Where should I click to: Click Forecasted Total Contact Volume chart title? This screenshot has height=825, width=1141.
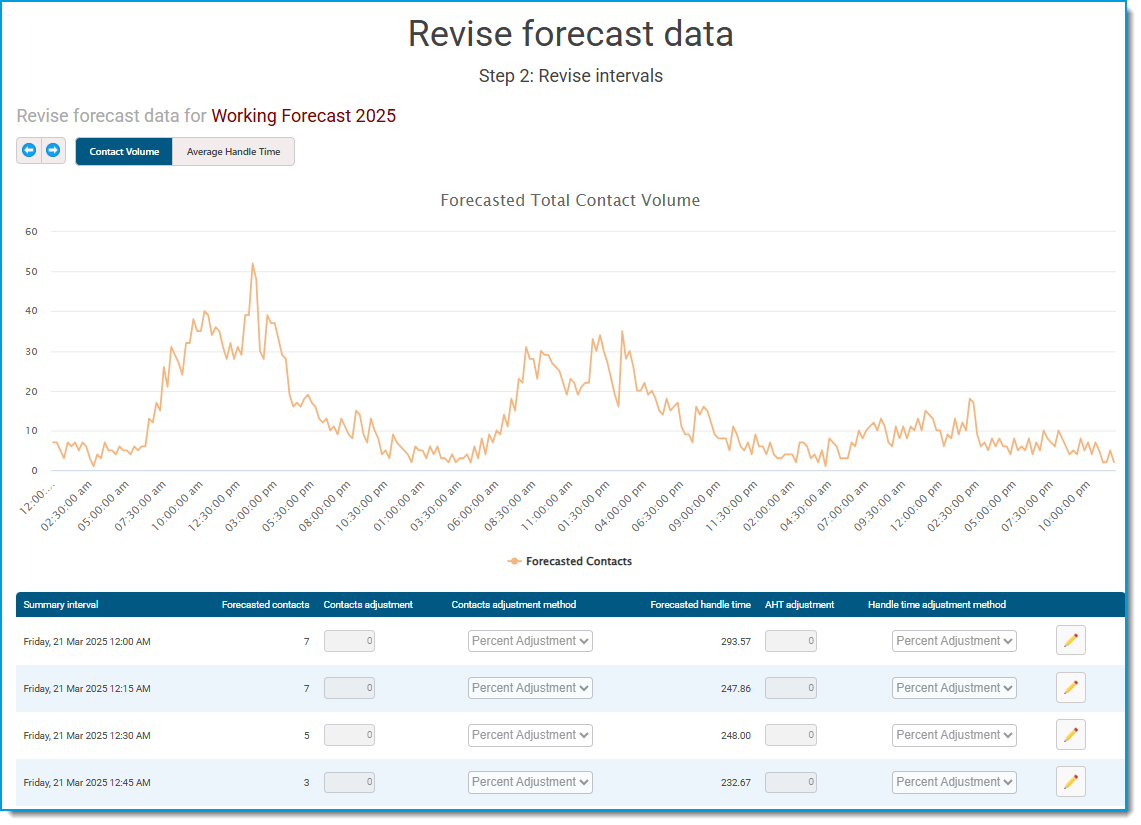tap(570, 200)
